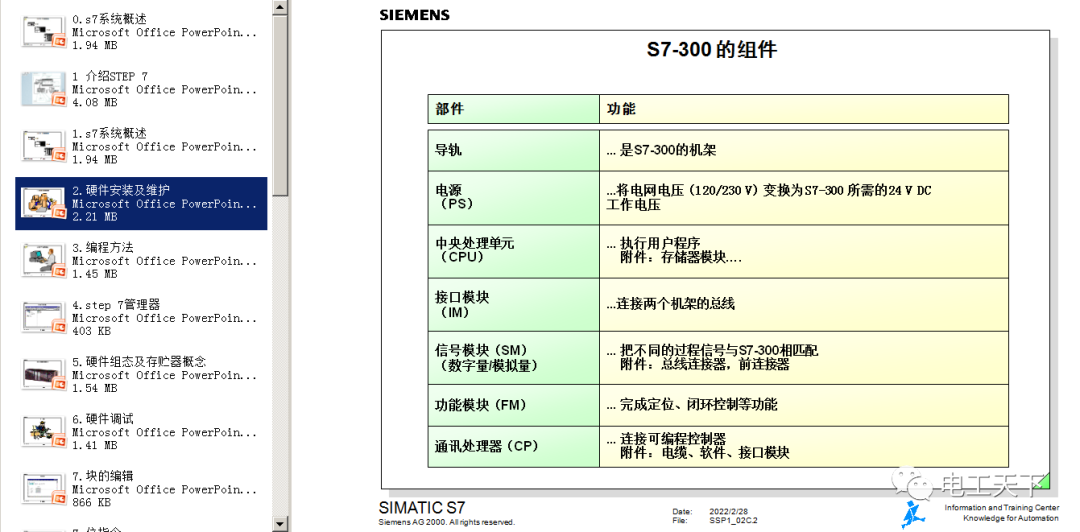Click the 4.08 MB file size text
Viewport: 1080px width, 532px height.
tap(94, 103)
